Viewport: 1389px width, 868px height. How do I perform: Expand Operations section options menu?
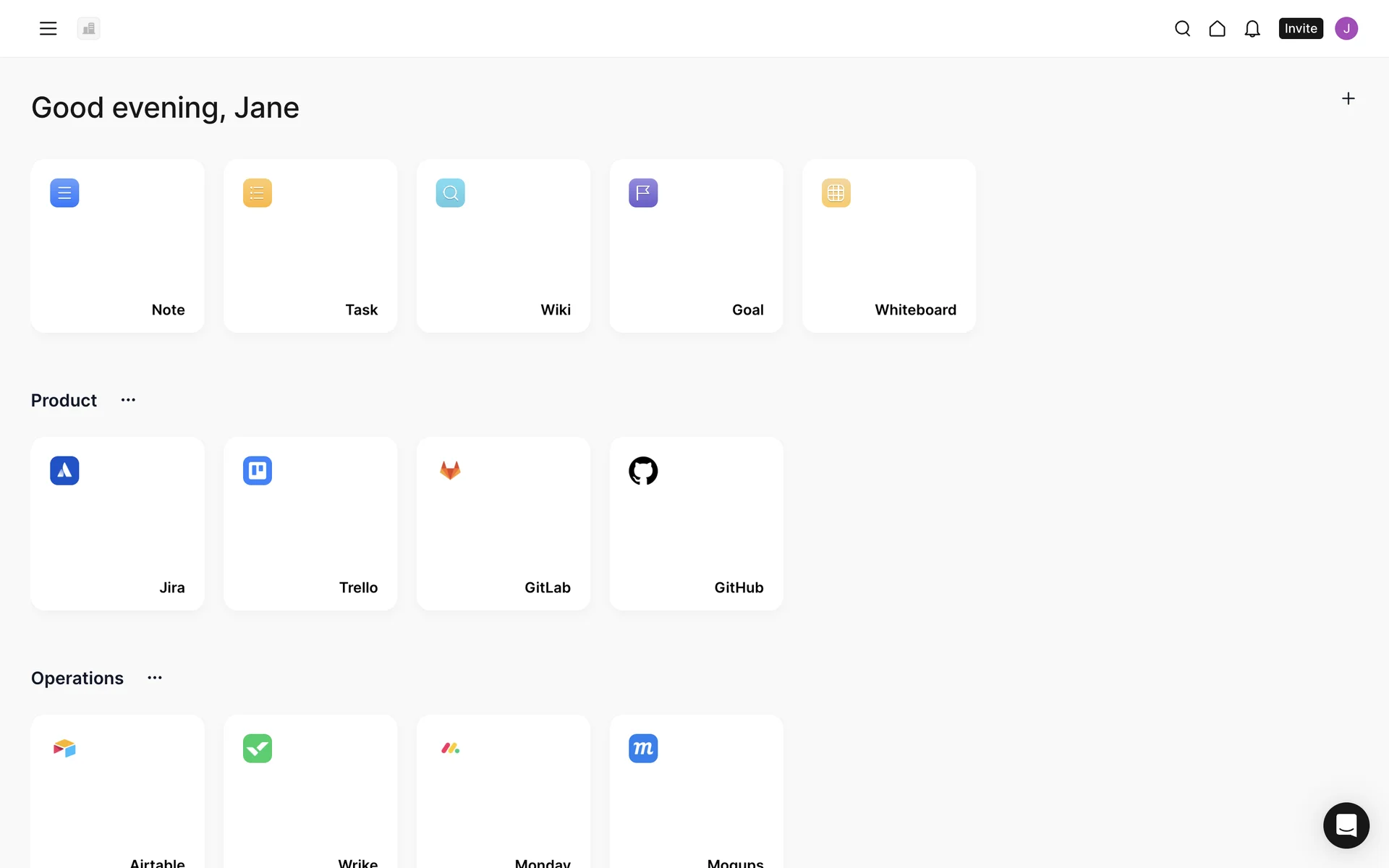tap(155, 678)
